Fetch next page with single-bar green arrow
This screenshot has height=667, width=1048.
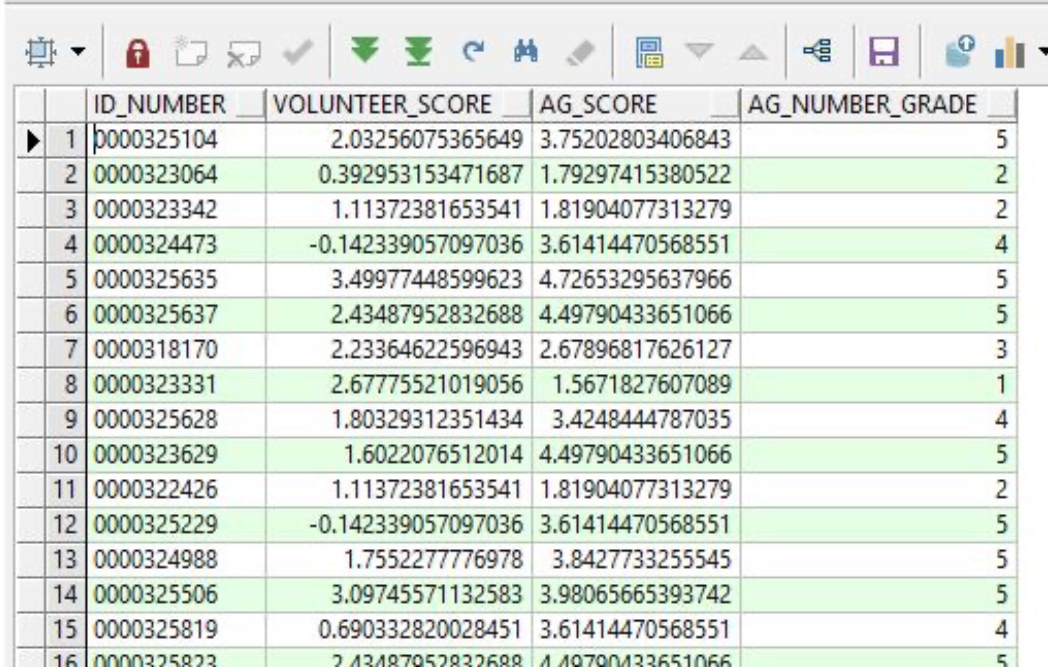(x=365, y=51)
